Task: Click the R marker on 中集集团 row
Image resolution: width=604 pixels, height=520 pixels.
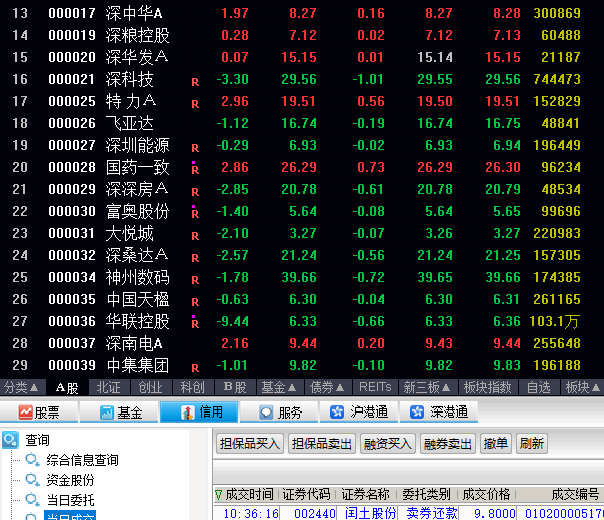Action: point(195,368)
